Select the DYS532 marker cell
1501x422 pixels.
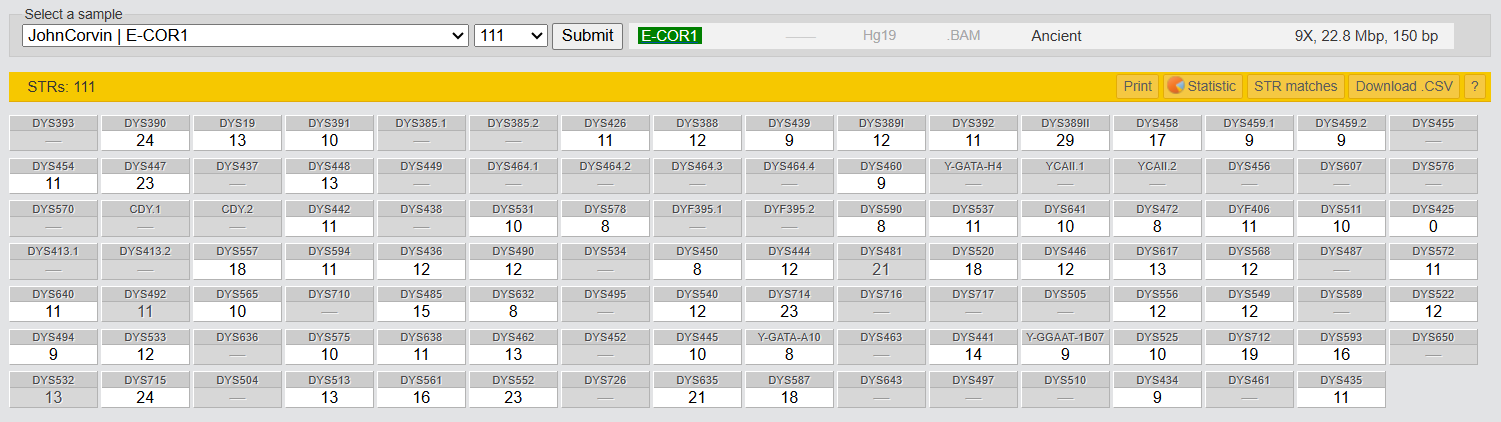pyautogui.click(x=53, y=391)
